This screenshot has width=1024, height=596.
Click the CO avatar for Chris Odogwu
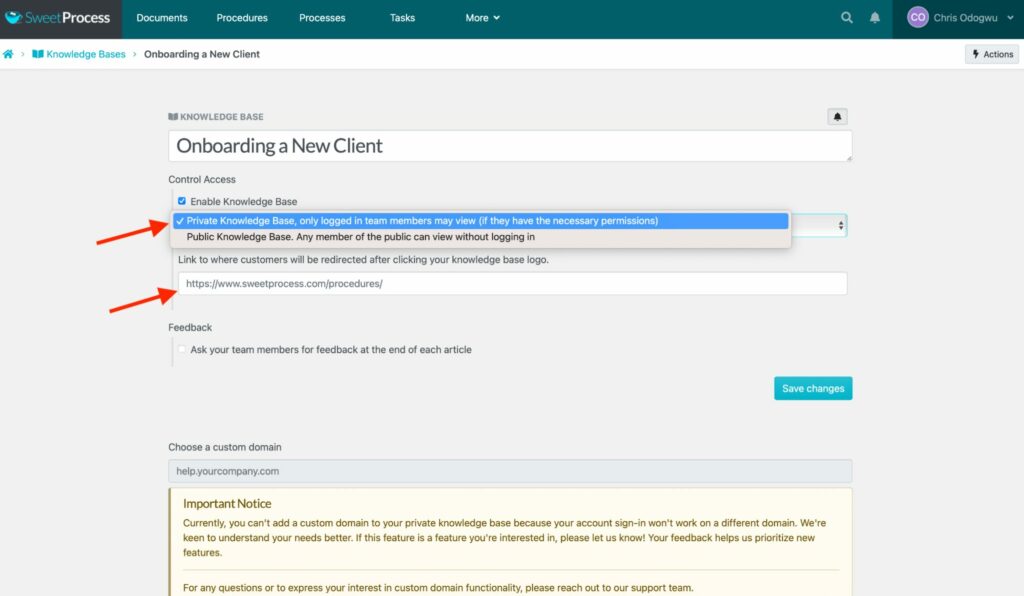coord(917,17)
